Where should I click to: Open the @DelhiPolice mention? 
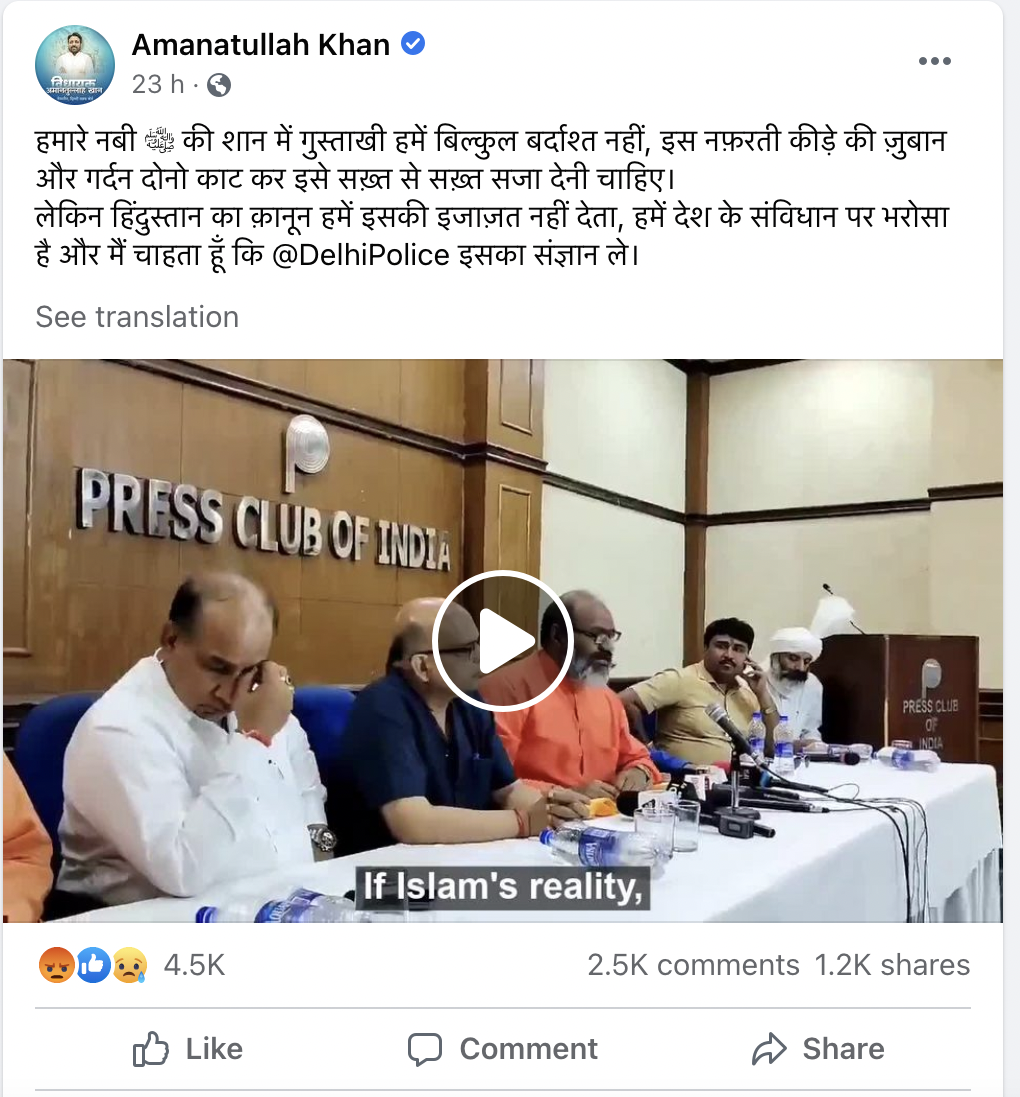coord(360,255)
